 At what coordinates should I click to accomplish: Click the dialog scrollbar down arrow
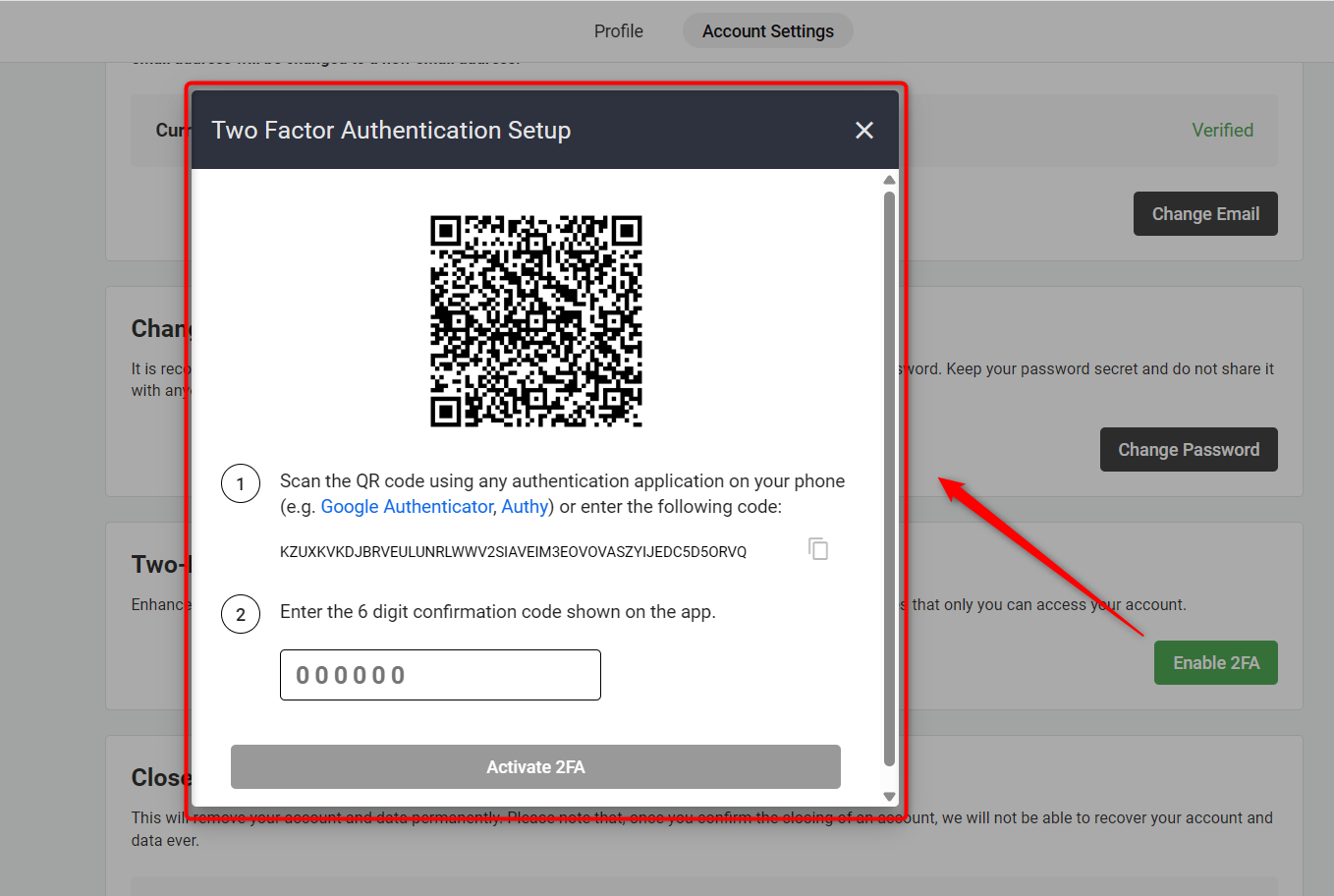[889, 797]
